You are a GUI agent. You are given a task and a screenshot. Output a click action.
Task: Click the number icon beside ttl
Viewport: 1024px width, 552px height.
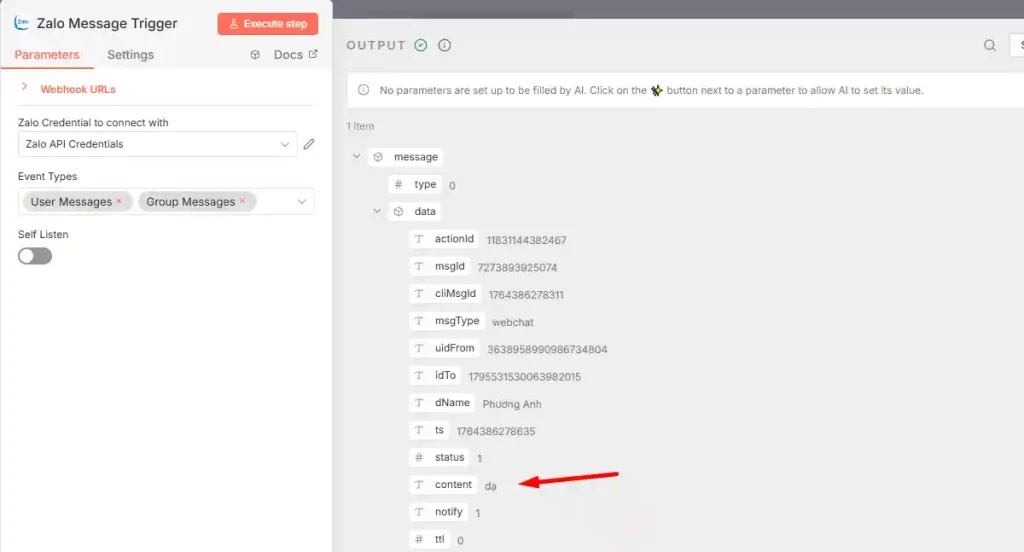pyautogui.click(x=419, y=539)
